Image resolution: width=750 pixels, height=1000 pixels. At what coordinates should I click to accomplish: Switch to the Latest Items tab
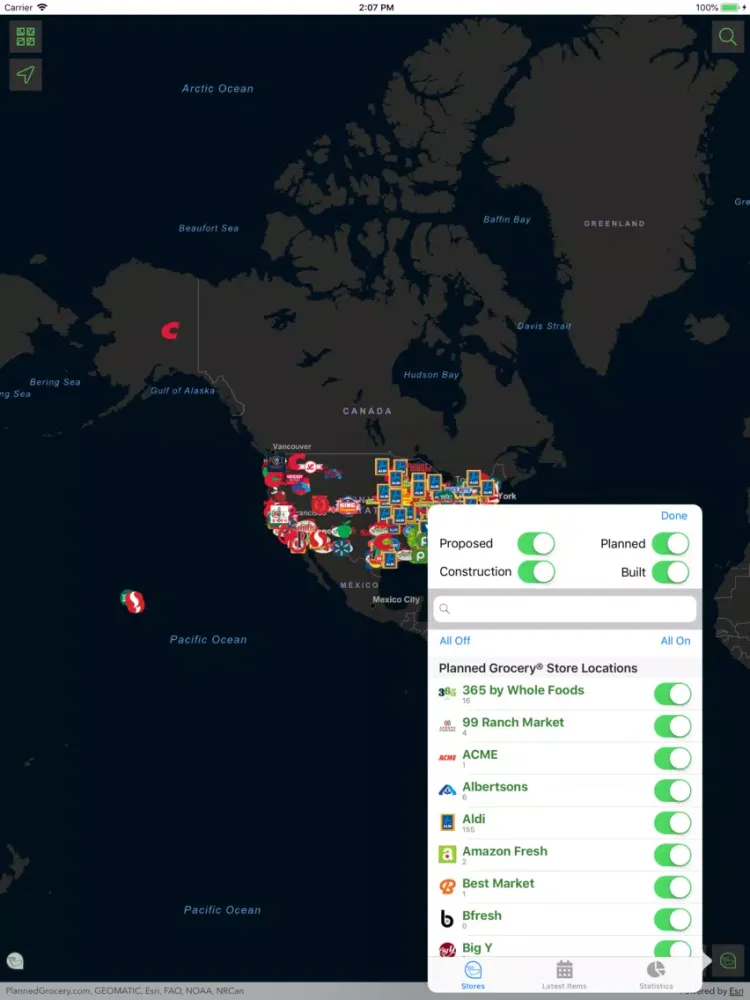(564, 975)
